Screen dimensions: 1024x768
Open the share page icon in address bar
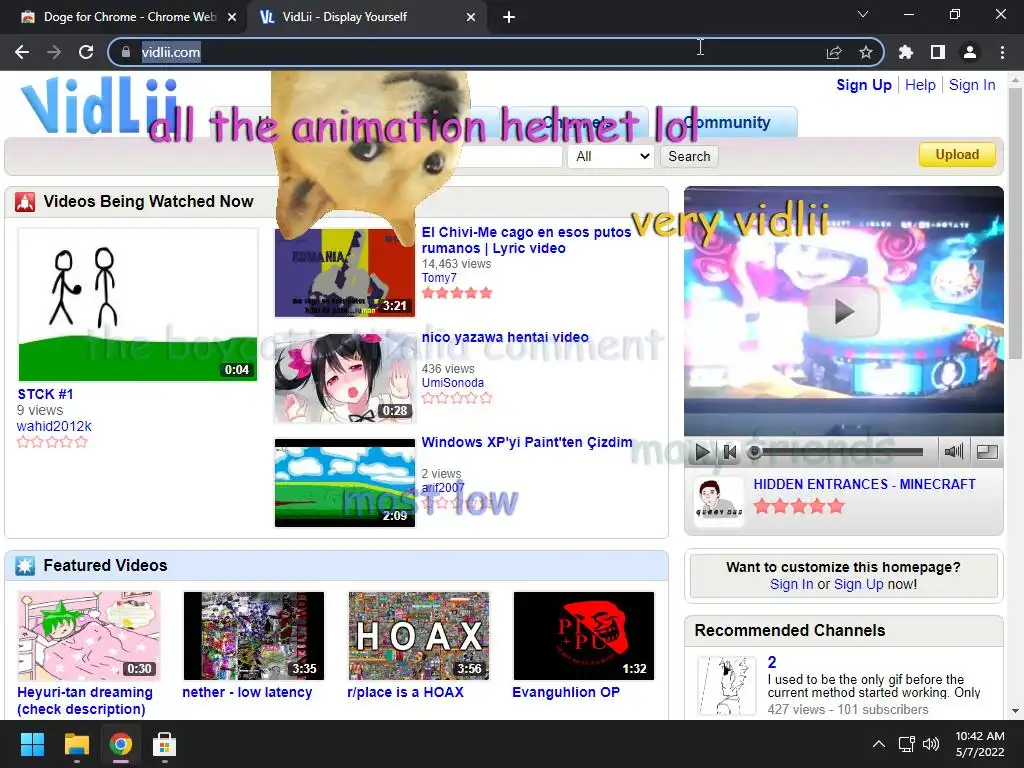coord(834,52)
